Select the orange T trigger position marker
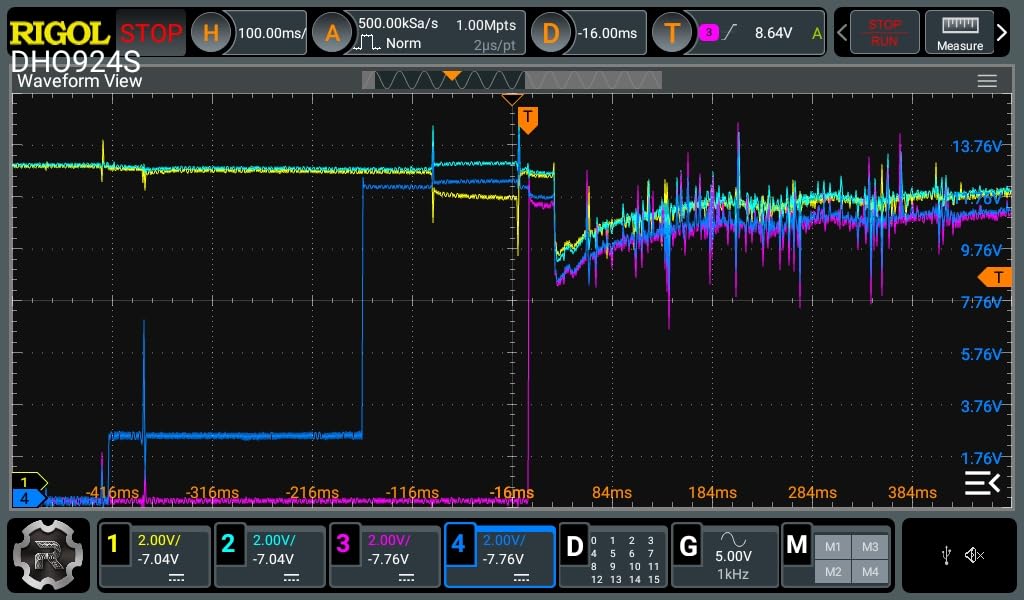 click(x=528, y=120)
